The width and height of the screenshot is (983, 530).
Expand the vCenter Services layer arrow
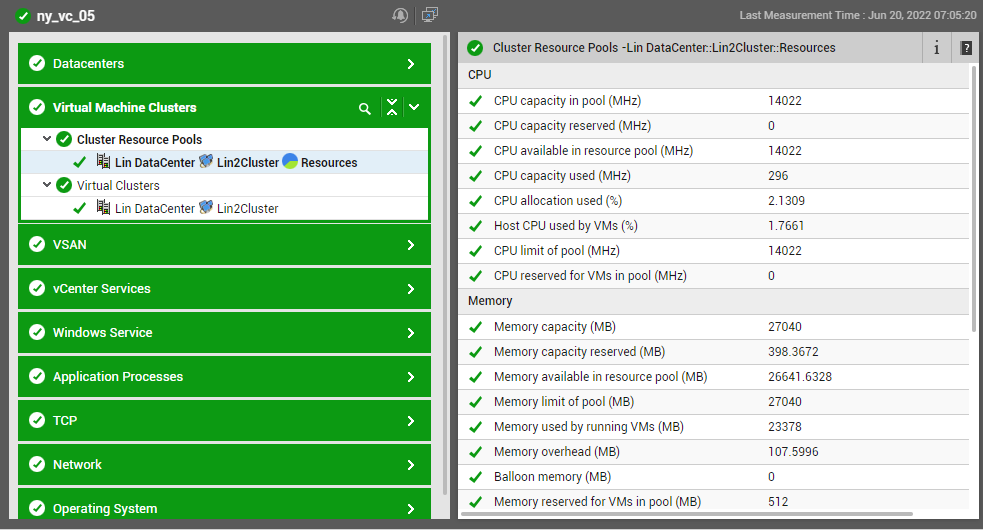pos(411,289)
